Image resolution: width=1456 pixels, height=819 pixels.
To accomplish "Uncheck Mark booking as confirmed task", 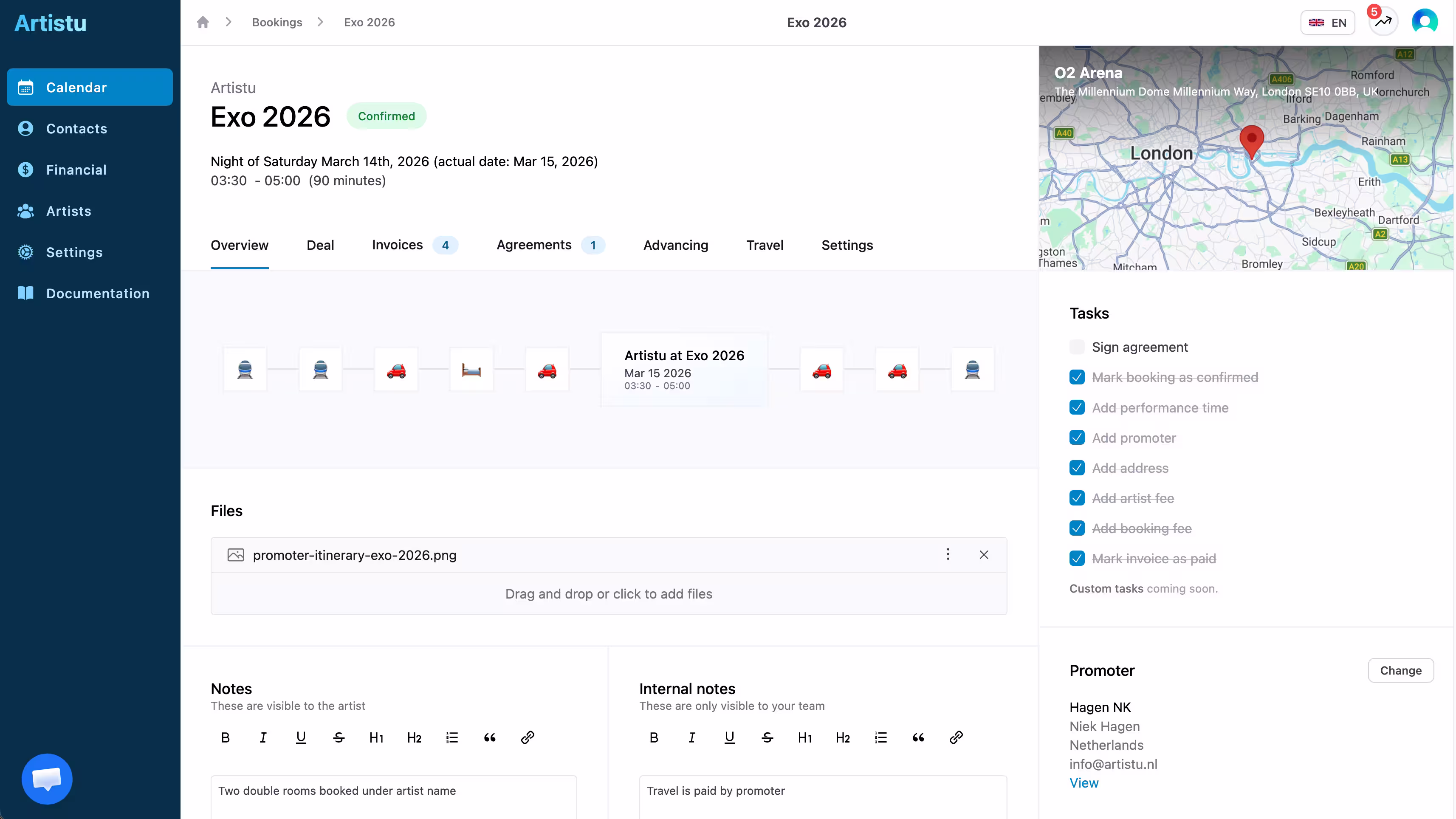I will pos(1077,377).
